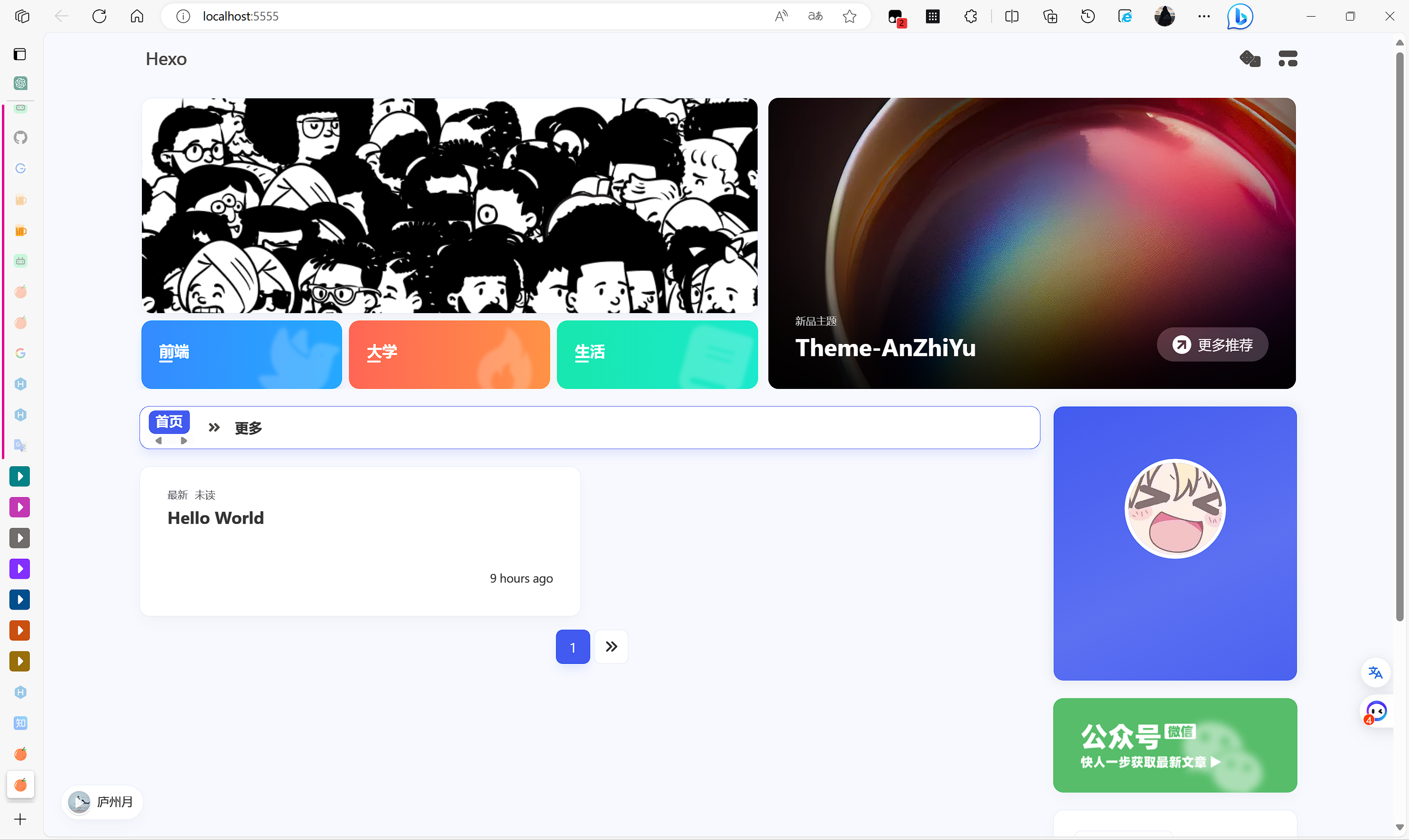This screenshot has height=840, width=1409.
Task: Open browser extensions puzzle icon
Action: point(970,17)
